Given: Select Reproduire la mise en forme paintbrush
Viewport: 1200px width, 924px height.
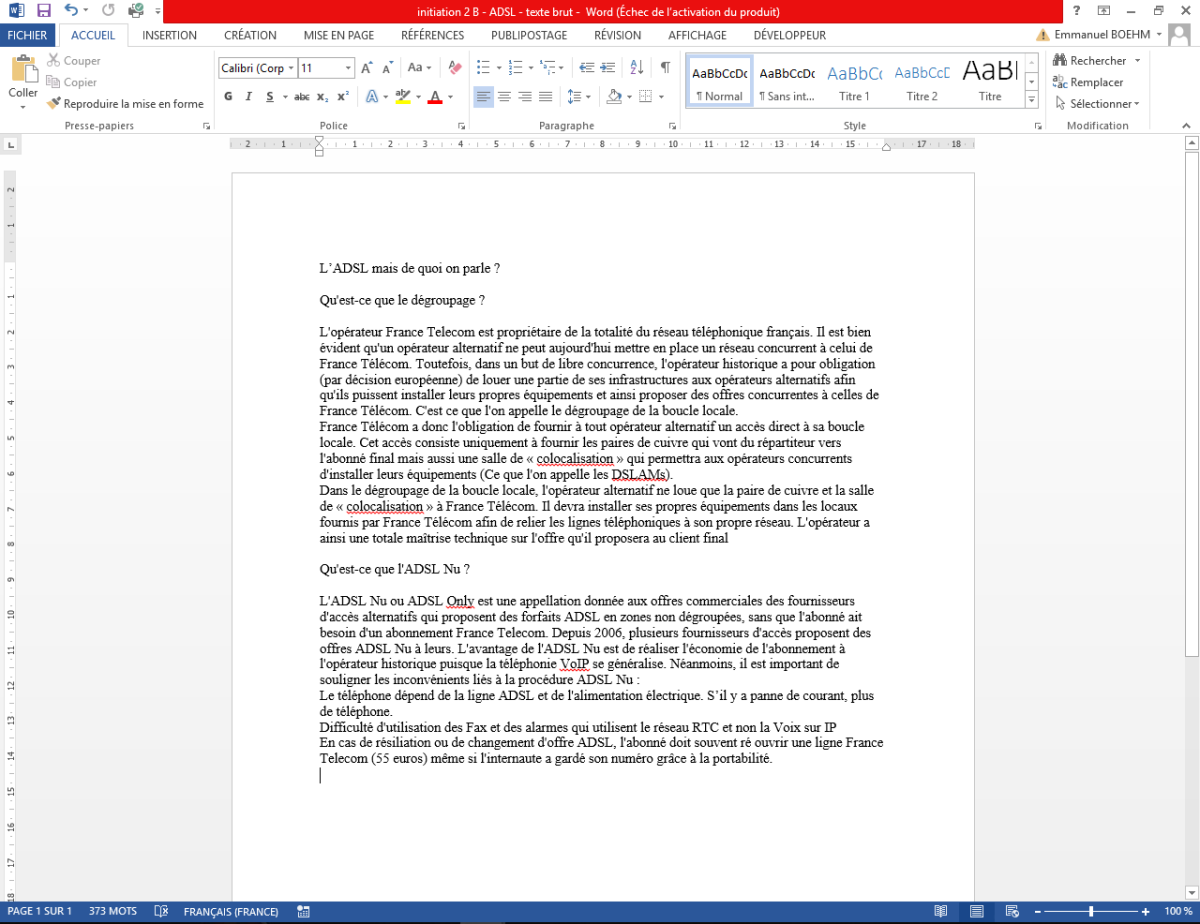Looking at the screenshot, I should point(125,103).
